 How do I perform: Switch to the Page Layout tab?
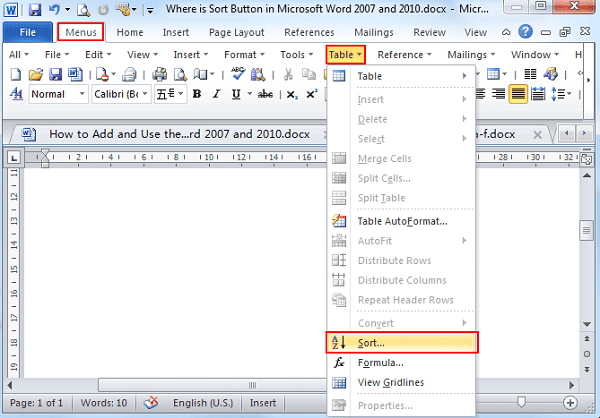click(x=236, y=32)
